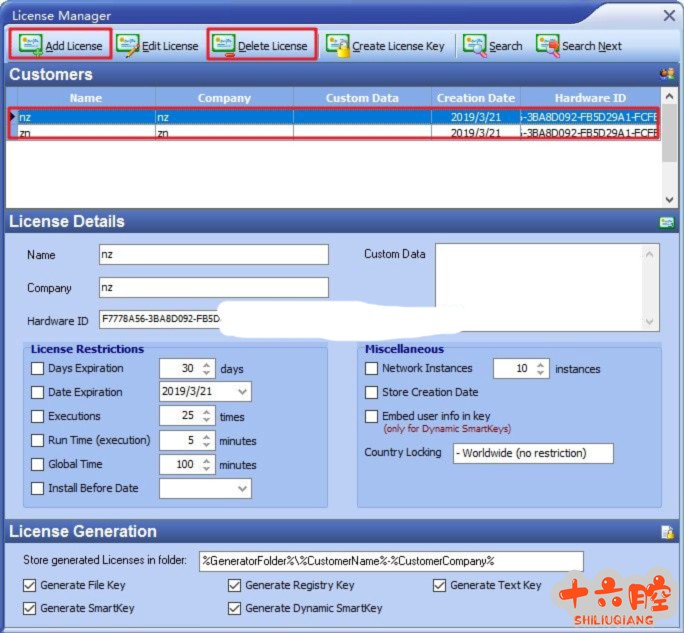Enable the Days Expiration checkbox
The width and height of the screenshot is (684, 633).
[x=38, y=369]
